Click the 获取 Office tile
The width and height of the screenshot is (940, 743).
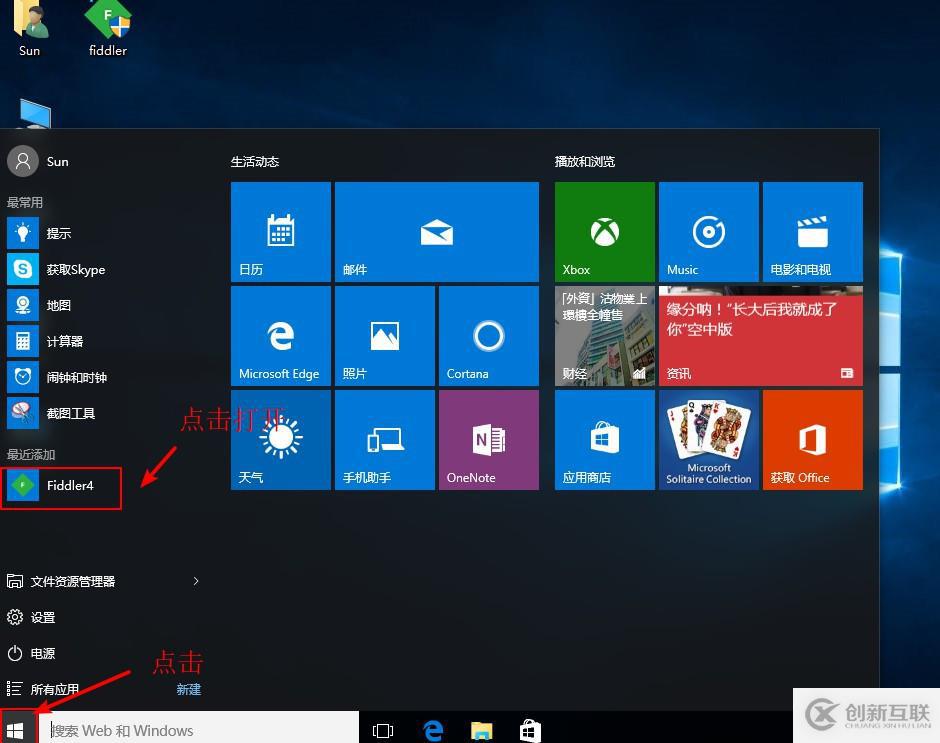812,440
